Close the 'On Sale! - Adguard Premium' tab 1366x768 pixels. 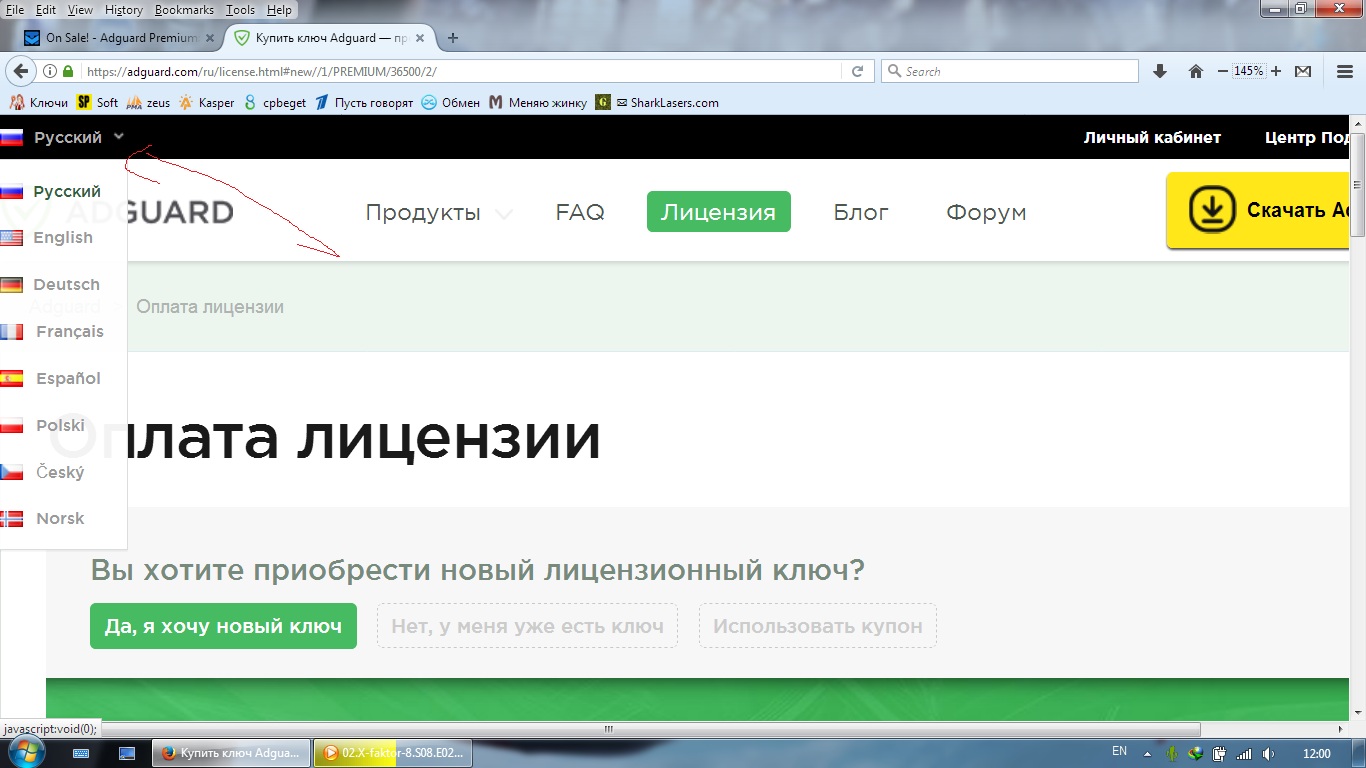point(210,38)
